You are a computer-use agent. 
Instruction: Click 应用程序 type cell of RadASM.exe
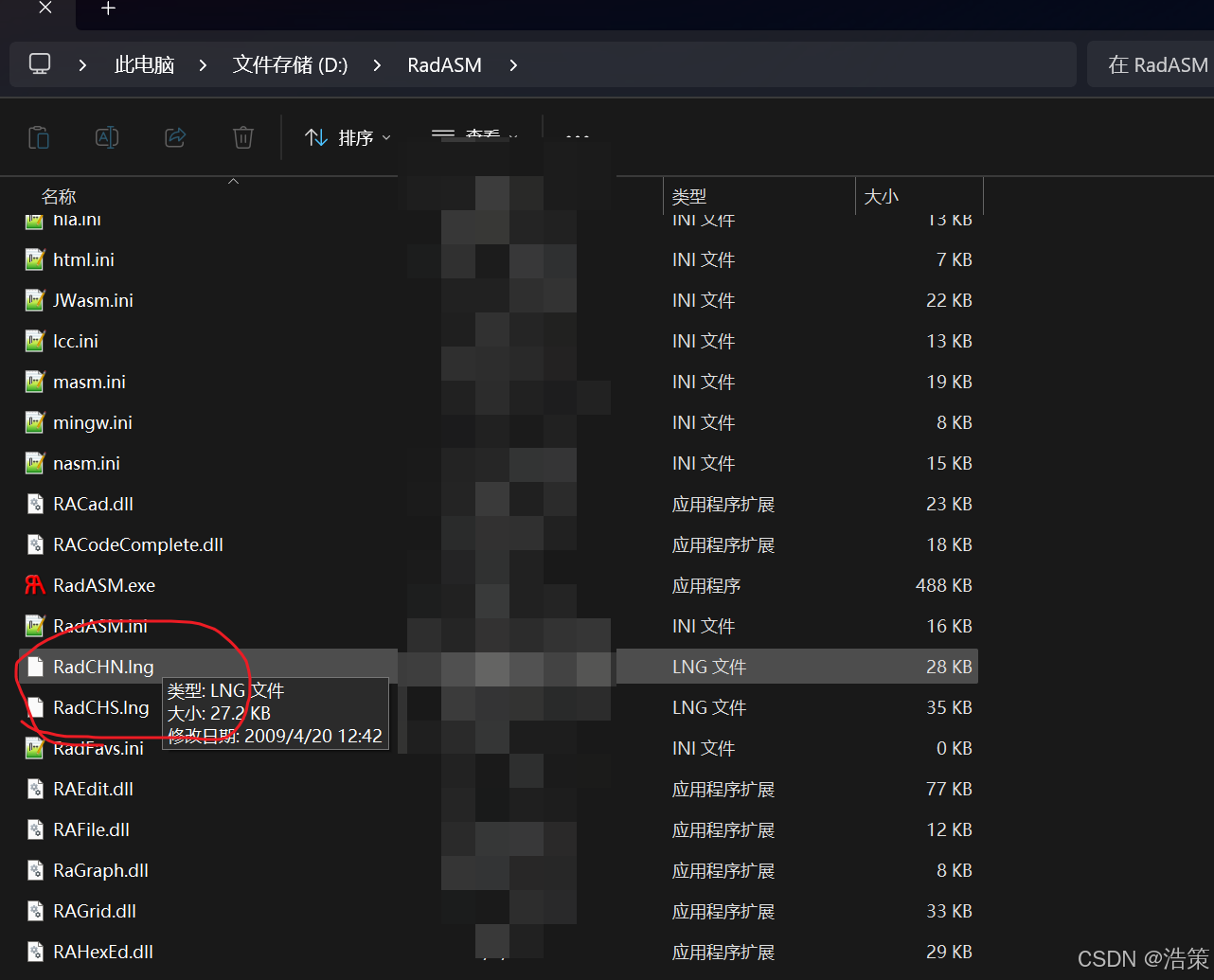(x=706, y=585)
